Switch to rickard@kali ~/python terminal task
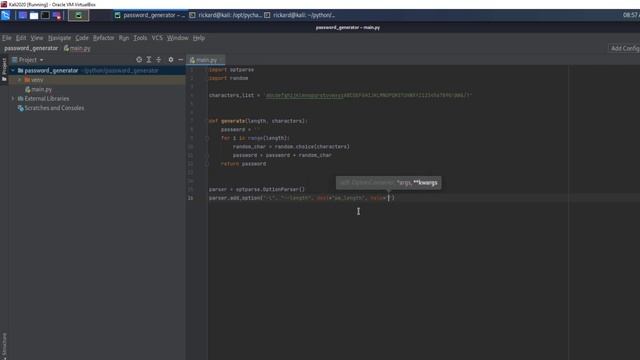Image resolution: width=640 pixels, height=360 pixels. coord(300,15)
